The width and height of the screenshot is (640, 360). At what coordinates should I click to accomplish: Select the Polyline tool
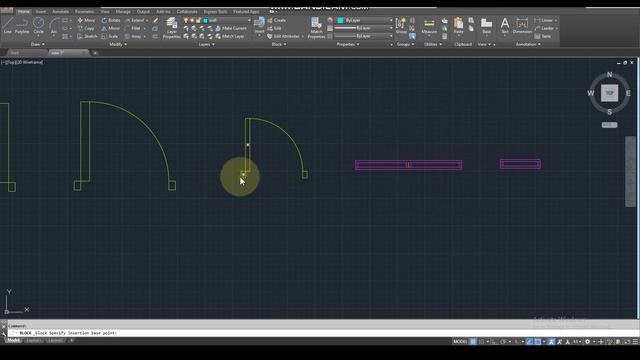(22, 25)
